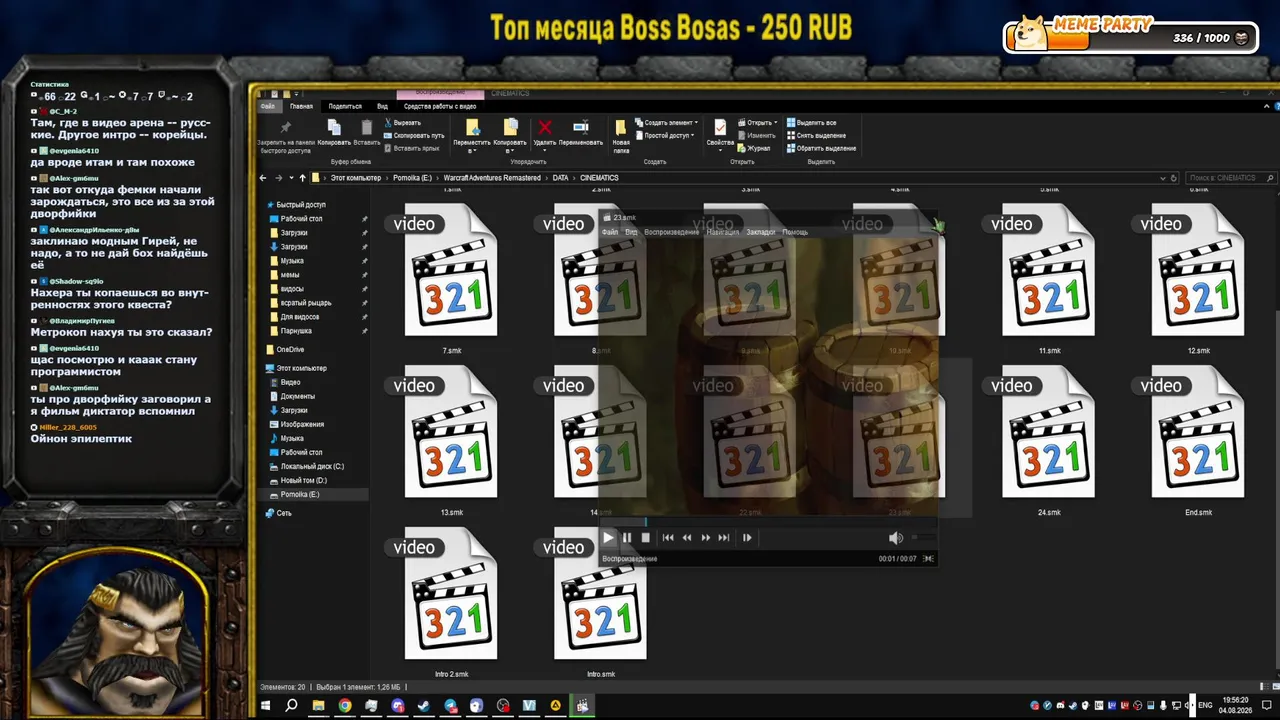Open the Вид ribbon tab in Explorer

382,106
